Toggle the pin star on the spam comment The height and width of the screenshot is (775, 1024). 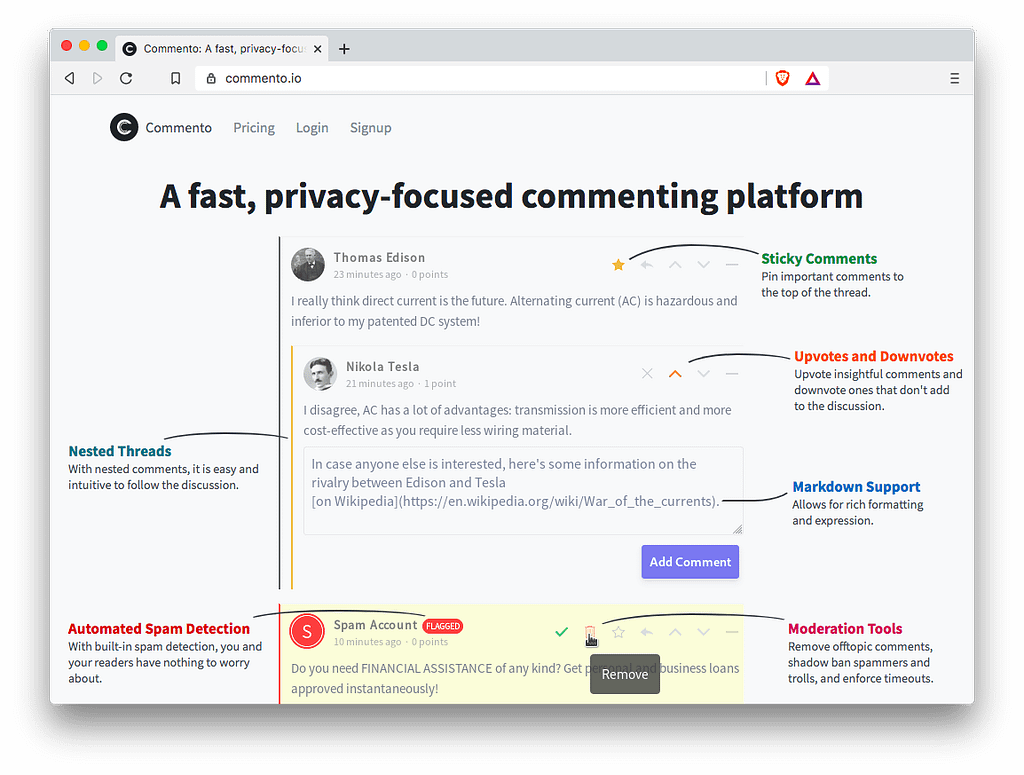(x=618, y=632)
